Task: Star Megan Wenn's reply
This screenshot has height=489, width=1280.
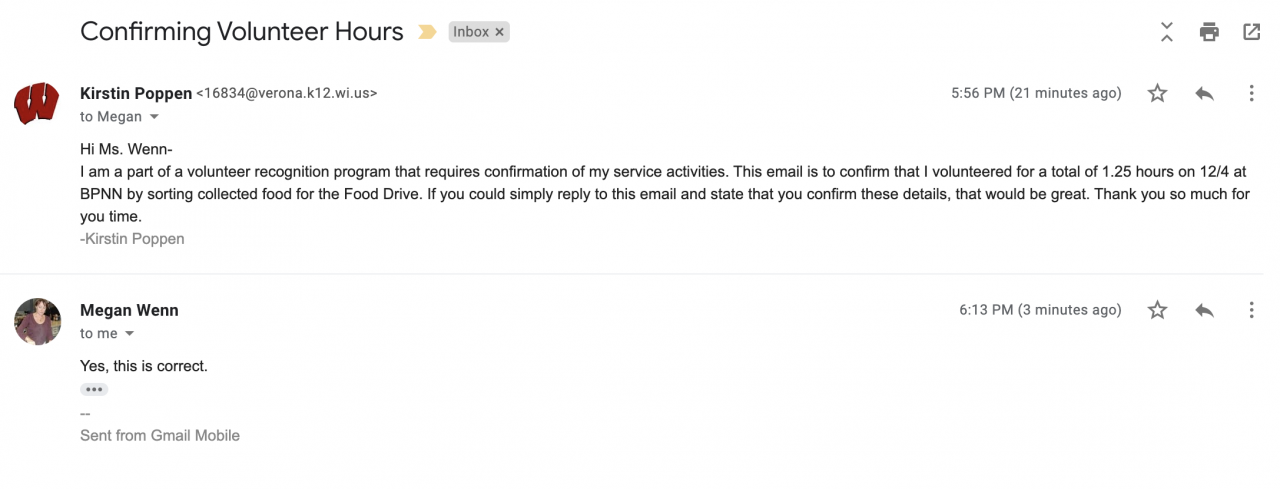Action: [1157, 310]
